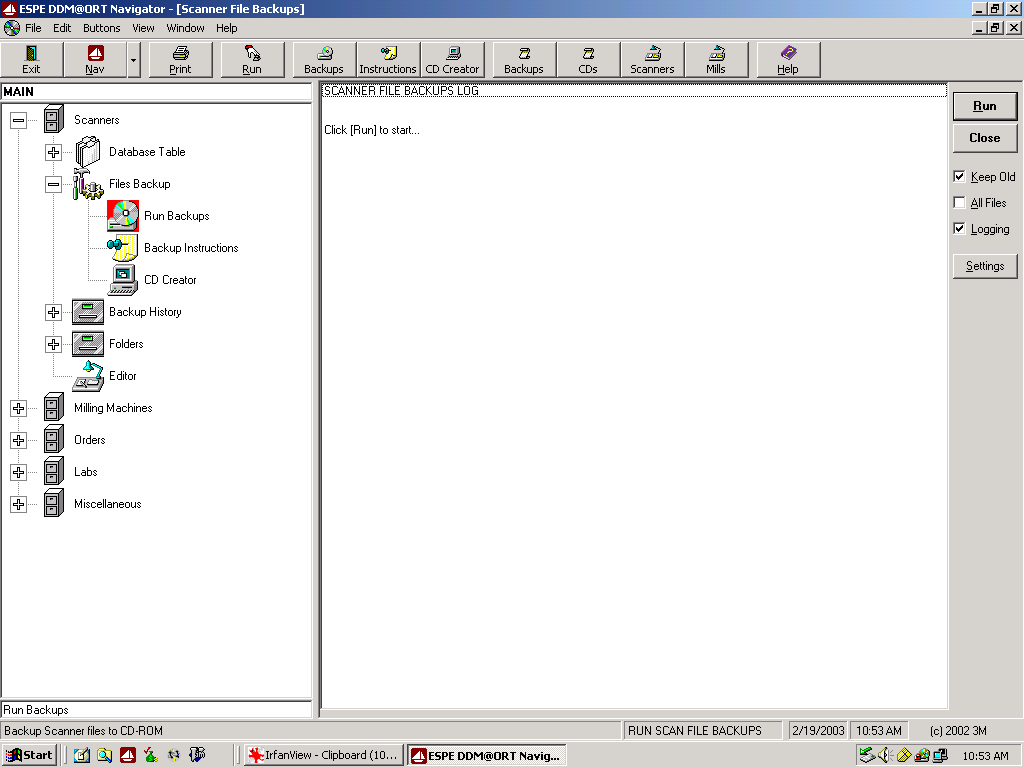Open the Nav dropdown arrow

click(134, 60)
